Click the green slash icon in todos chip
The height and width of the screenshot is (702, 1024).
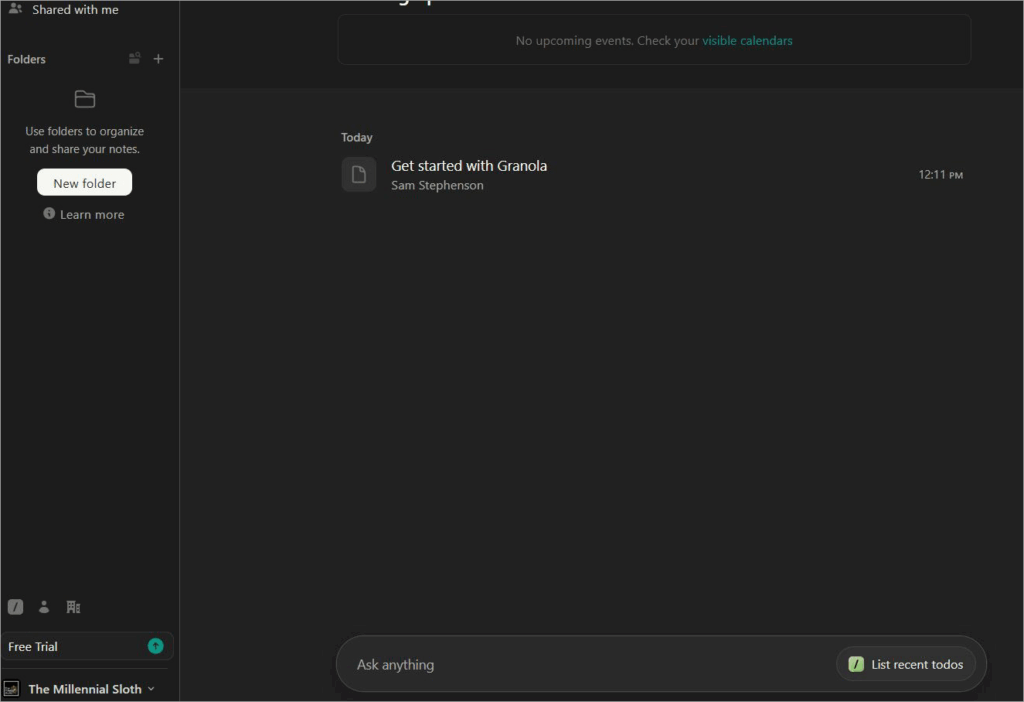click(856, 665)
